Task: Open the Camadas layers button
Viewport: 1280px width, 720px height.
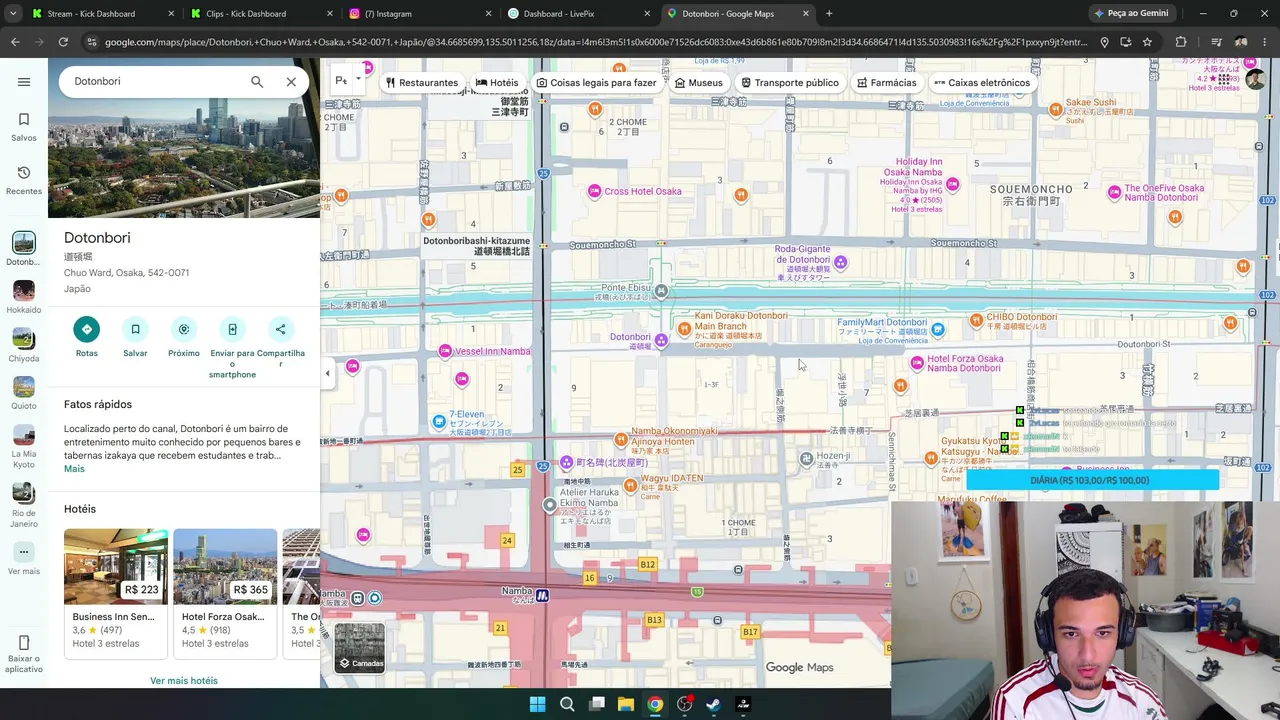Action: [359, 647]
